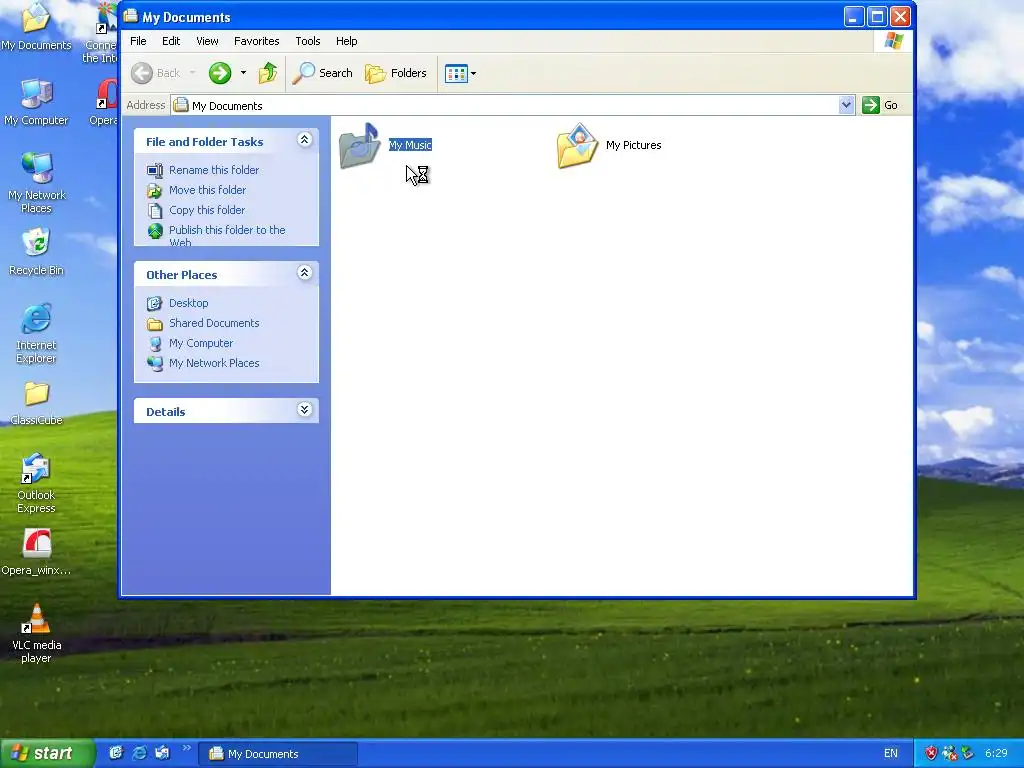
Task: Open the Edit menu
Action: tap(171, 41)
